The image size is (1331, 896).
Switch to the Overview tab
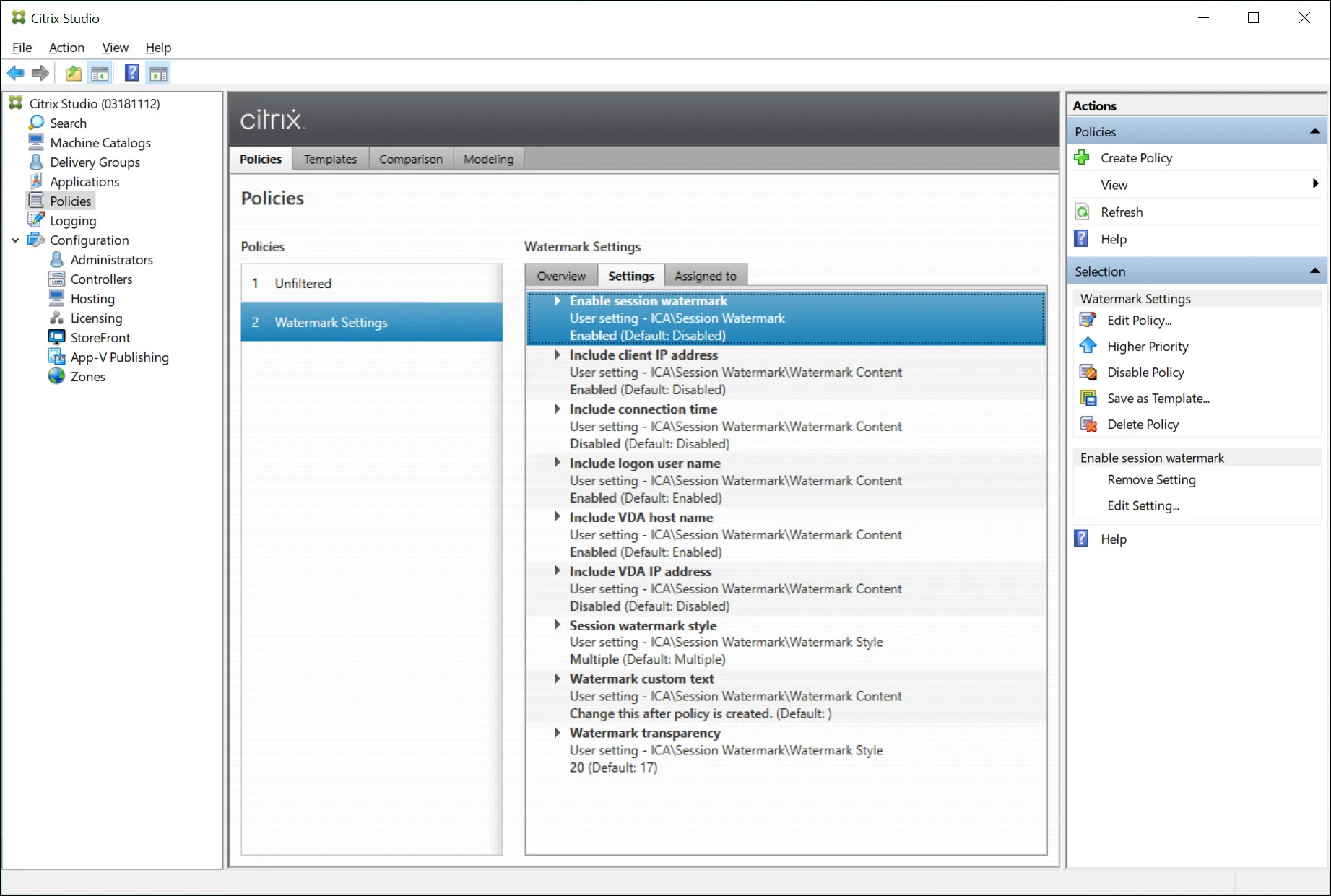pos(561,276)
